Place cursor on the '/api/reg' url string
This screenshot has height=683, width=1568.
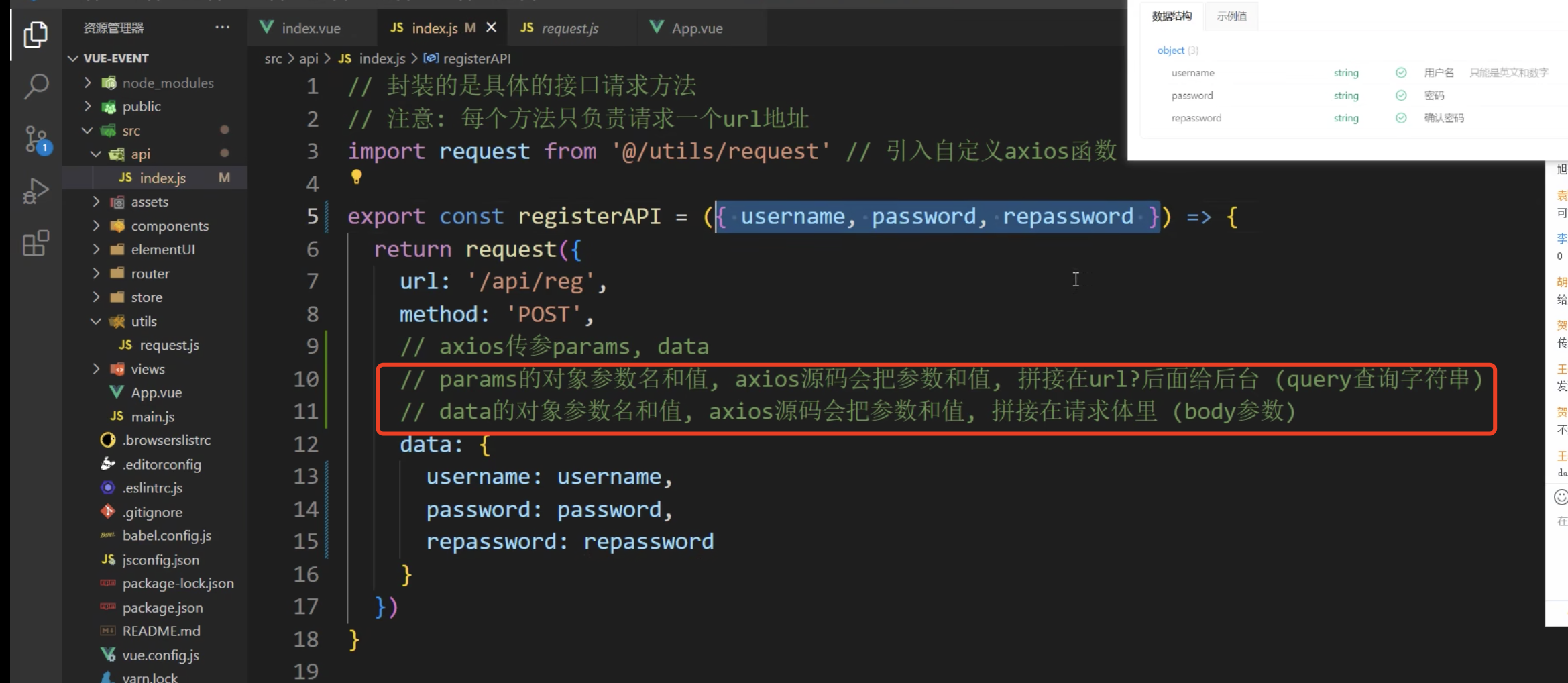click(530, 281)
